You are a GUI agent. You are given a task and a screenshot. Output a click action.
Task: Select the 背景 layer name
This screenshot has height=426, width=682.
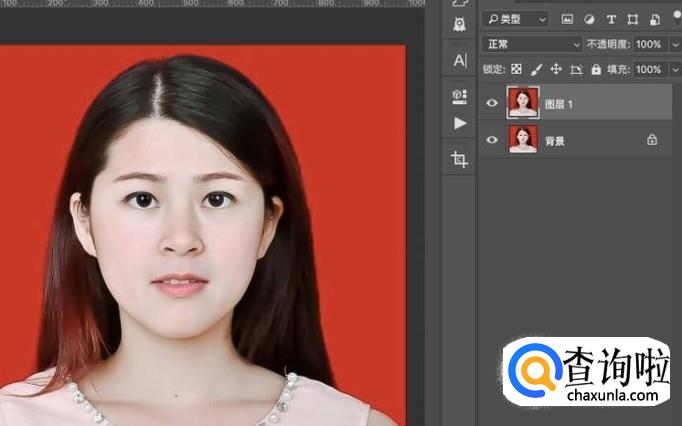[555, 141]
